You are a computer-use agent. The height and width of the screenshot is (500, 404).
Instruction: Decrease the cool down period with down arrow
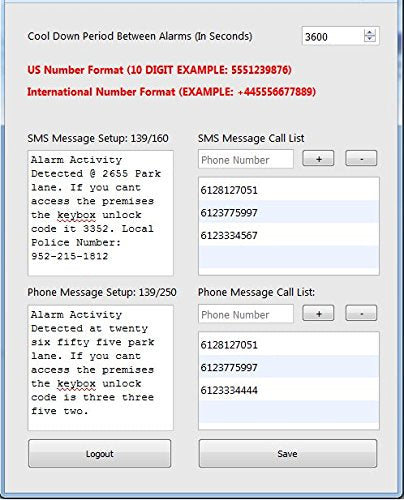coord(370,39)
